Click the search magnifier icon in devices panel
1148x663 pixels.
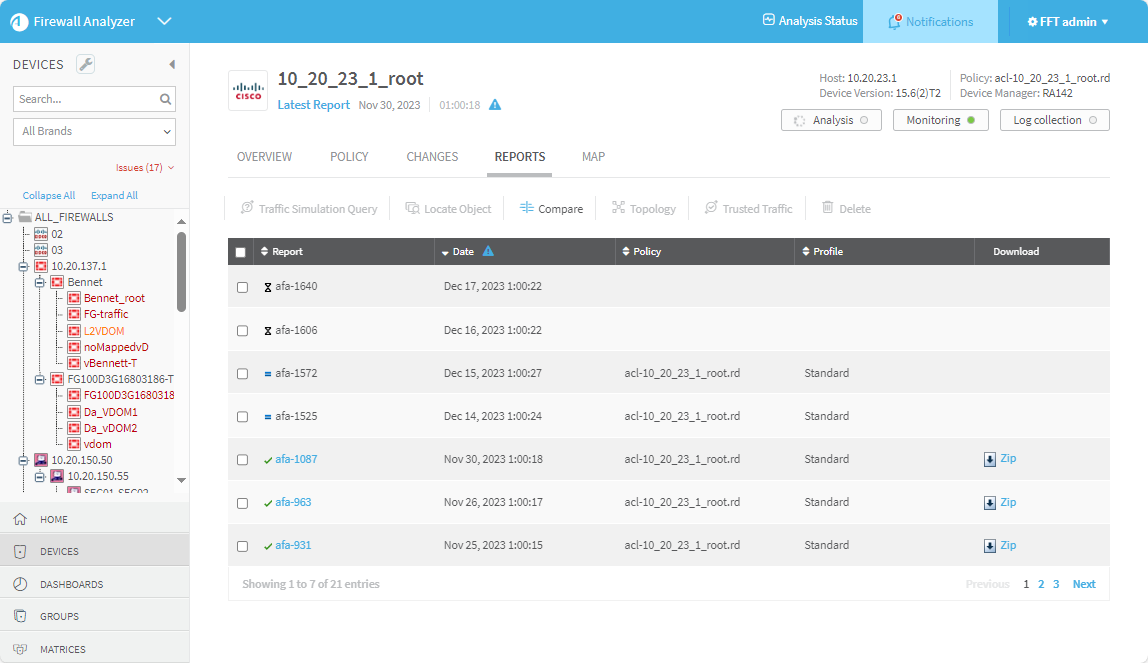[x=166, y=99]
